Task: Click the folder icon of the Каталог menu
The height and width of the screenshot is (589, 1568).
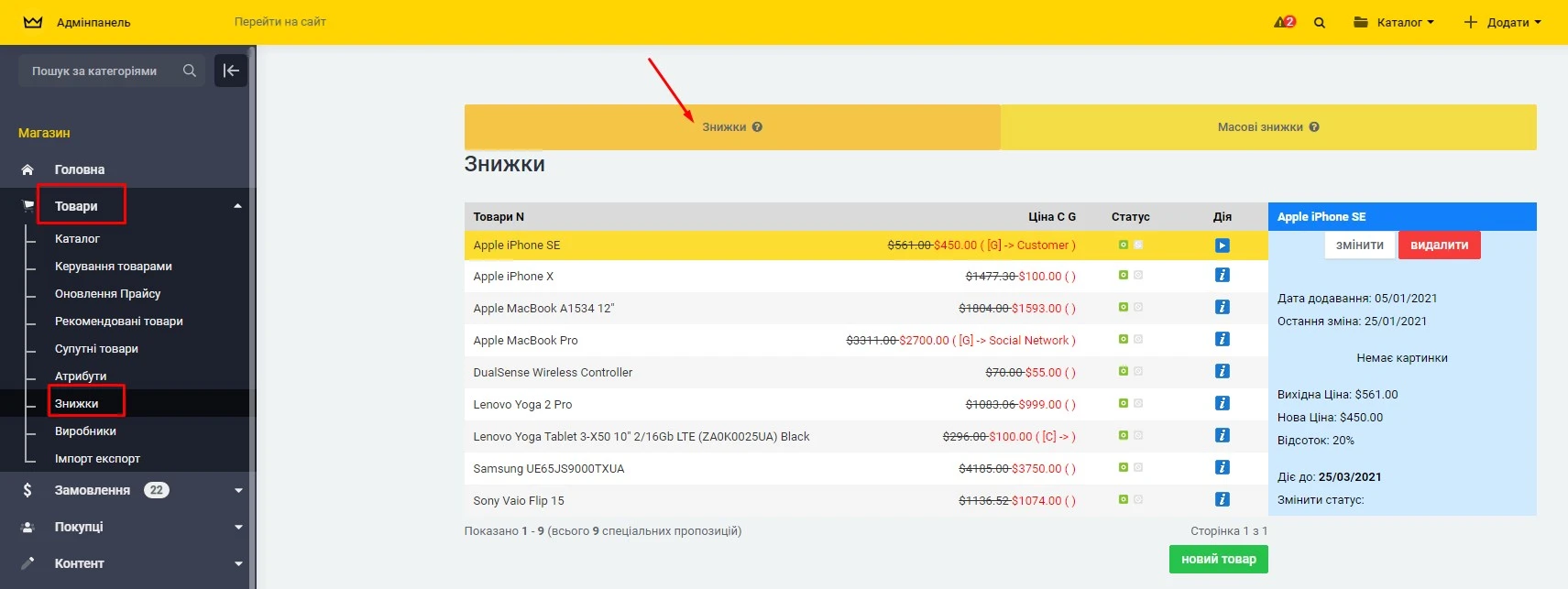Action: pyautogui.click(x=1361, y=22)
